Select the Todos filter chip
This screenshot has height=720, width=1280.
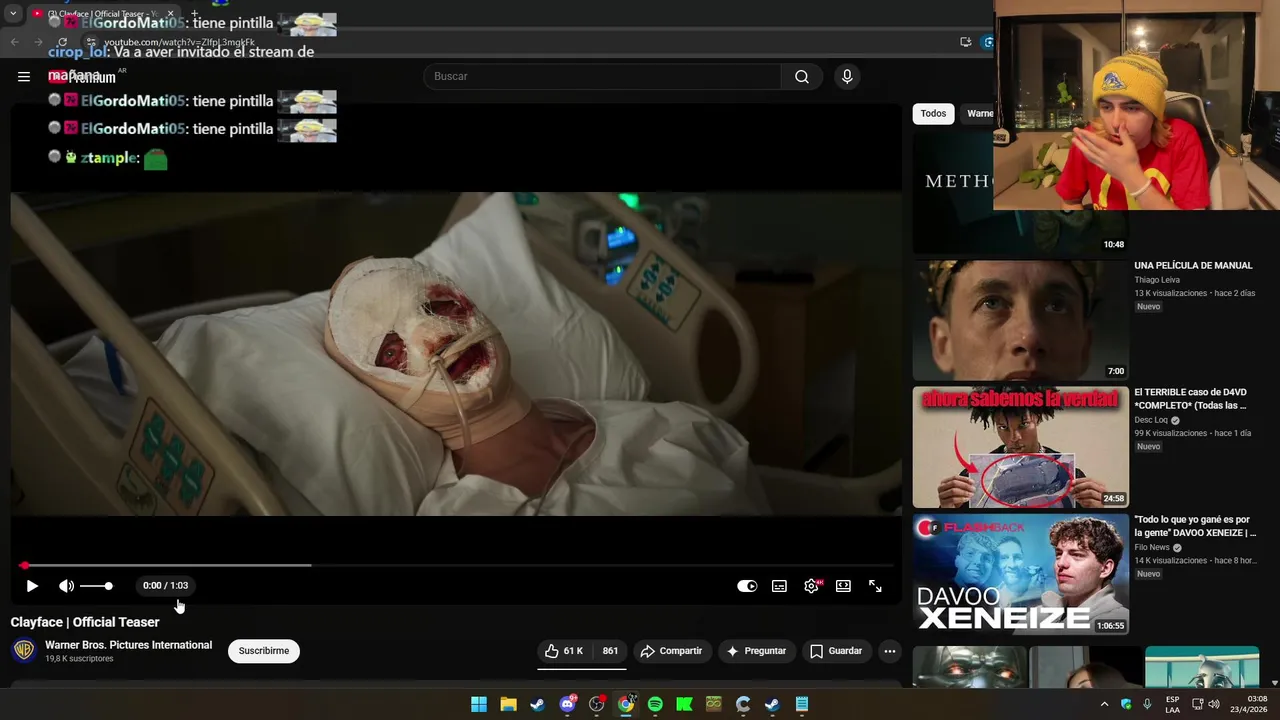click(933, 113)
